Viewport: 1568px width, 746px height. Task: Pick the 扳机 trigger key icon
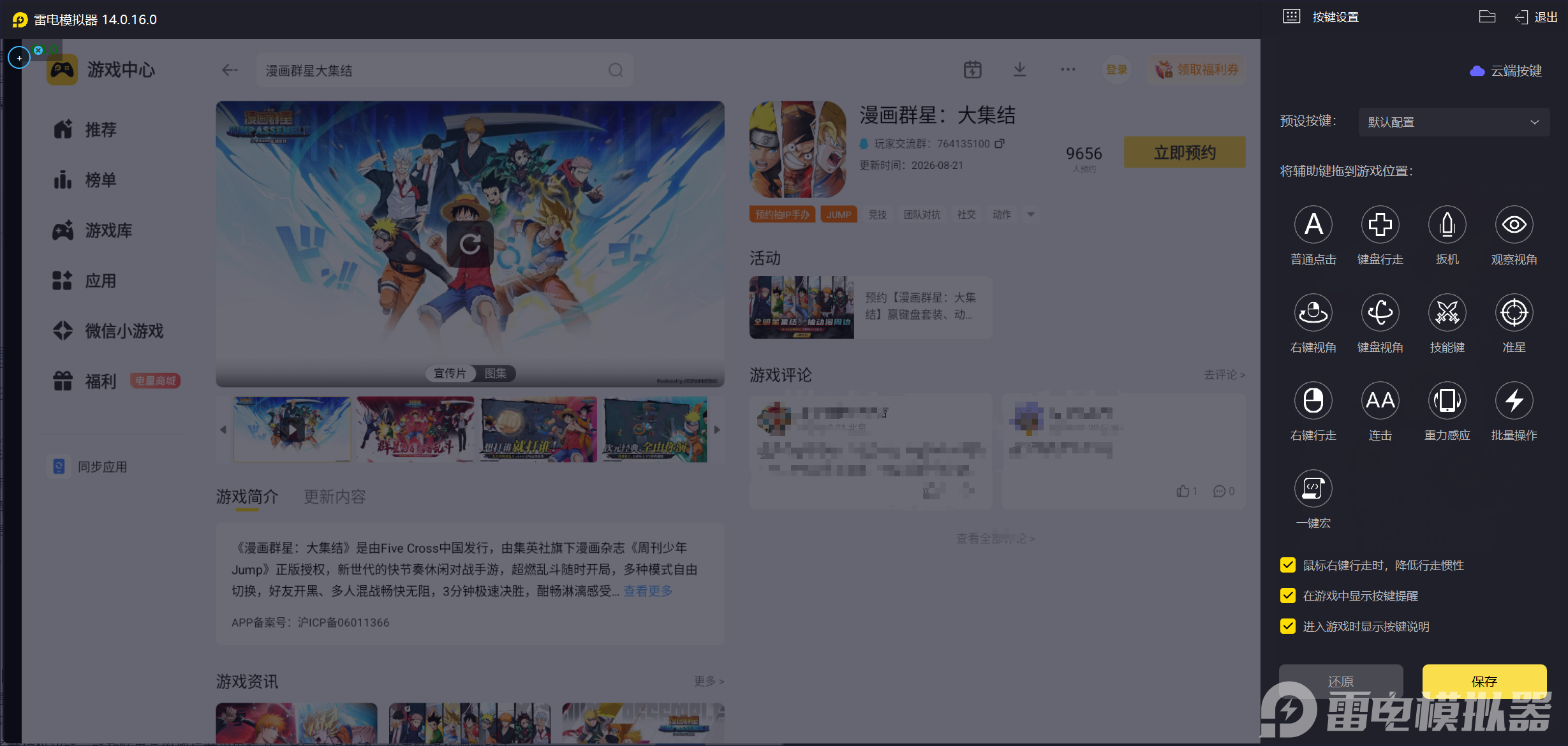coord(1447,224)
